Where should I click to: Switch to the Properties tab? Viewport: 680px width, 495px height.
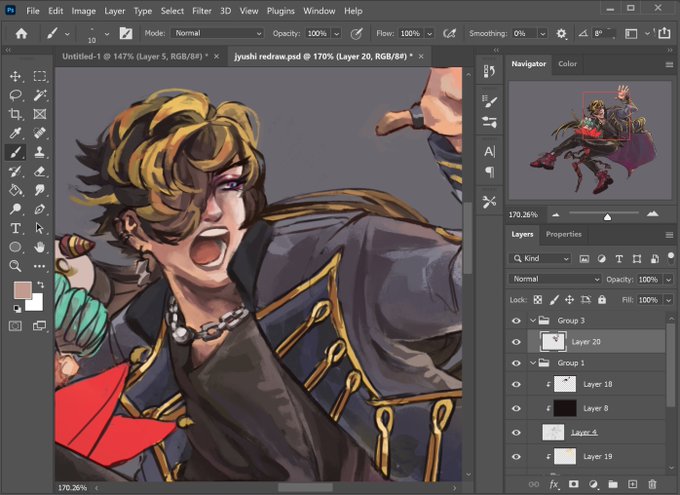click(x=563, y=234)
